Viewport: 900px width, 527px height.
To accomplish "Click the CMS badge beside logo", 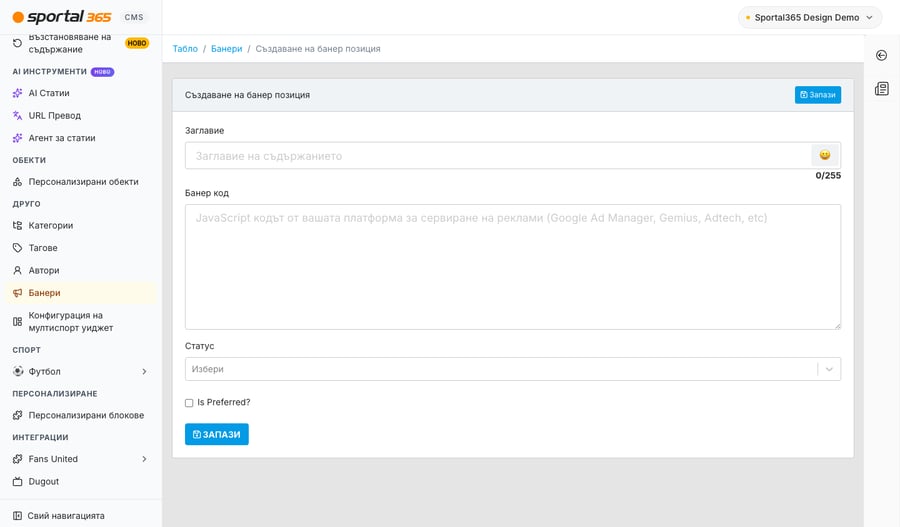I will click(x=134, y=17).
